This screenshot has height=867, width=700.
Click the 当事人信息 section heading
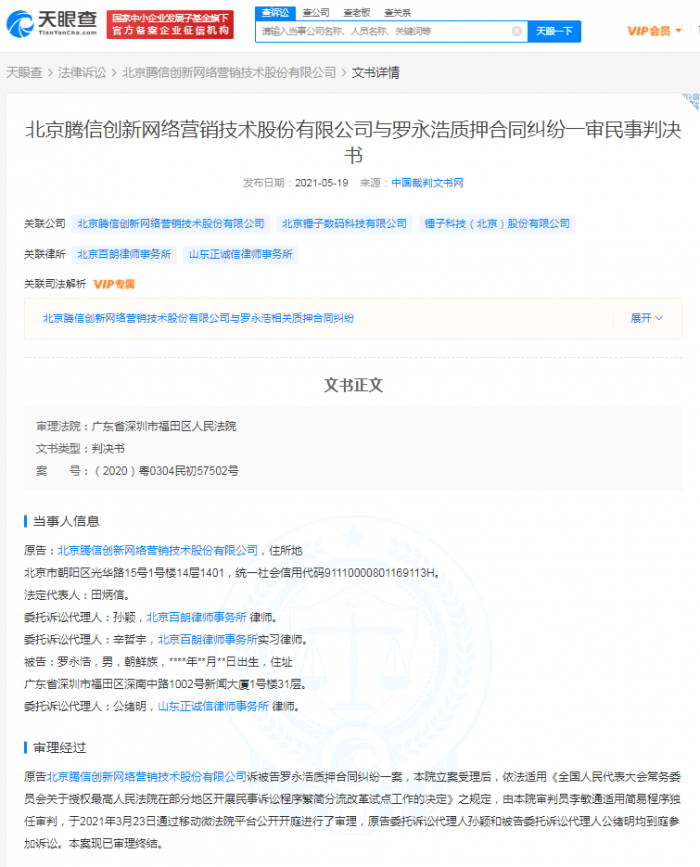(x=66, y=521)
